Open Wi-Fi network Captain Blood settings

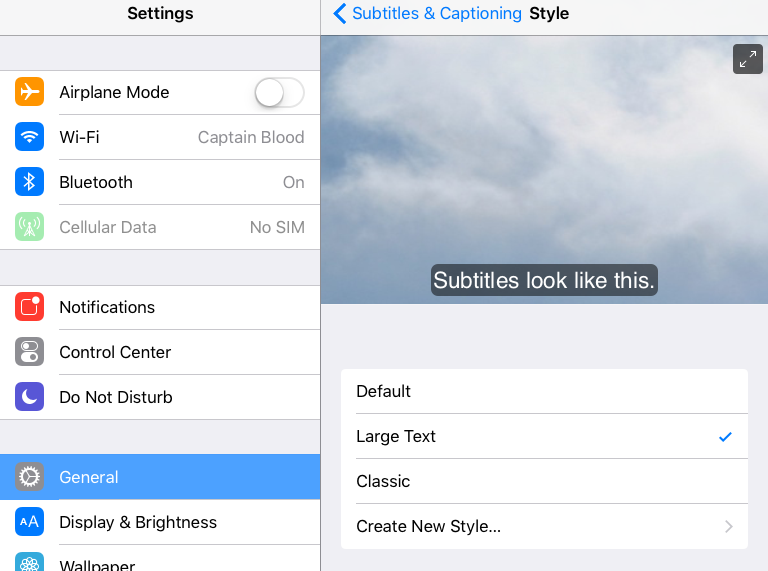pyautogui.click(x=160, y=137)
